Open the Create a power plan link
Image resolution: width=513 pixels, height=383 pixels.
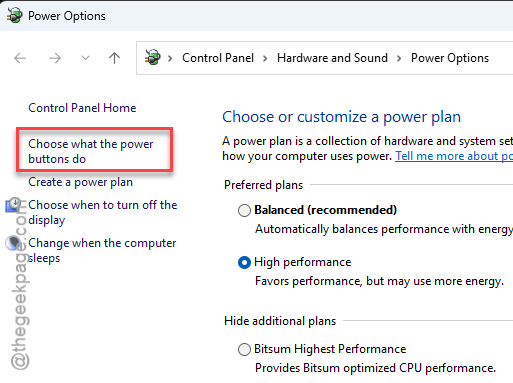pyautogui.click(x=80, y=182)
